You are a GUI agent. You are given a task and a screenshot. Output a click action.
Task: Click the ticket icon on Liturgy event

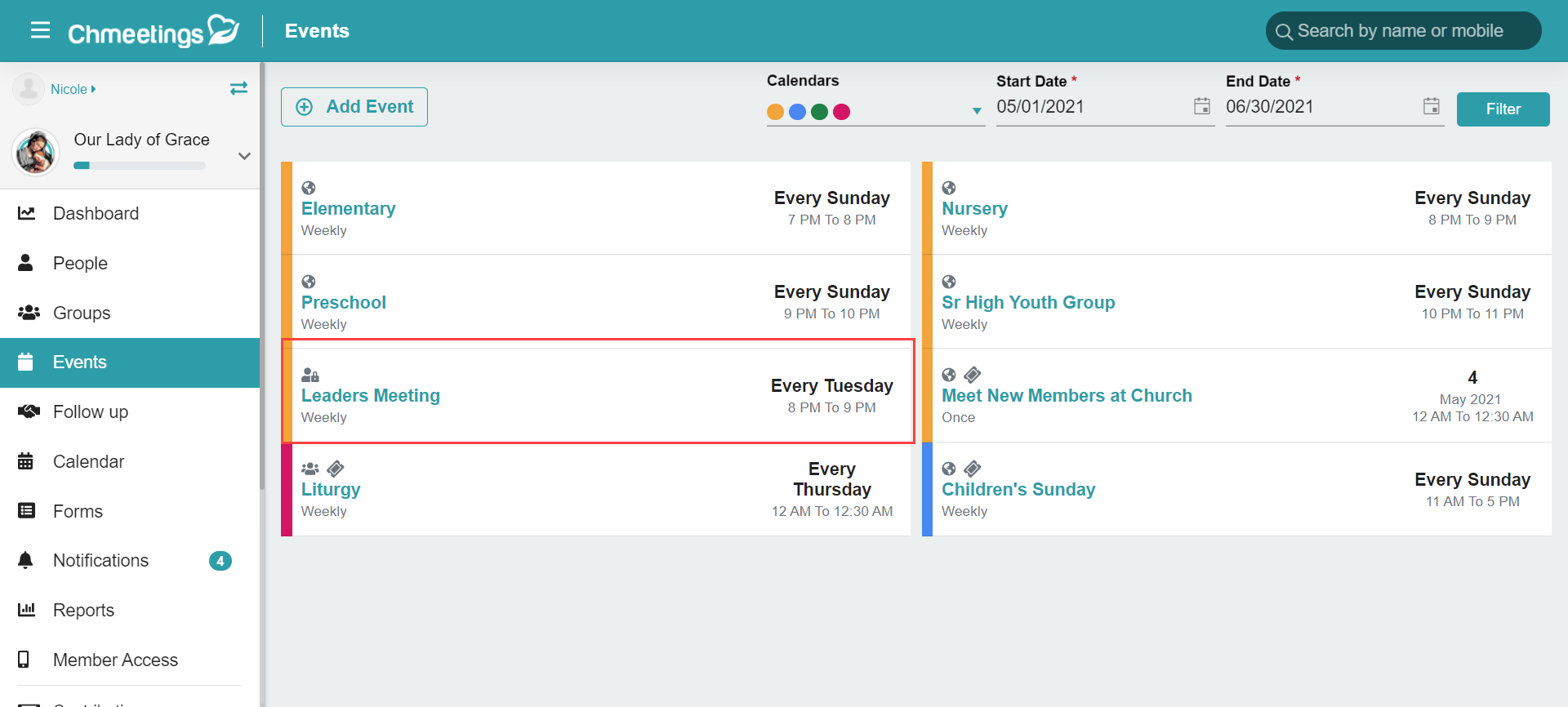click(336, 469)
